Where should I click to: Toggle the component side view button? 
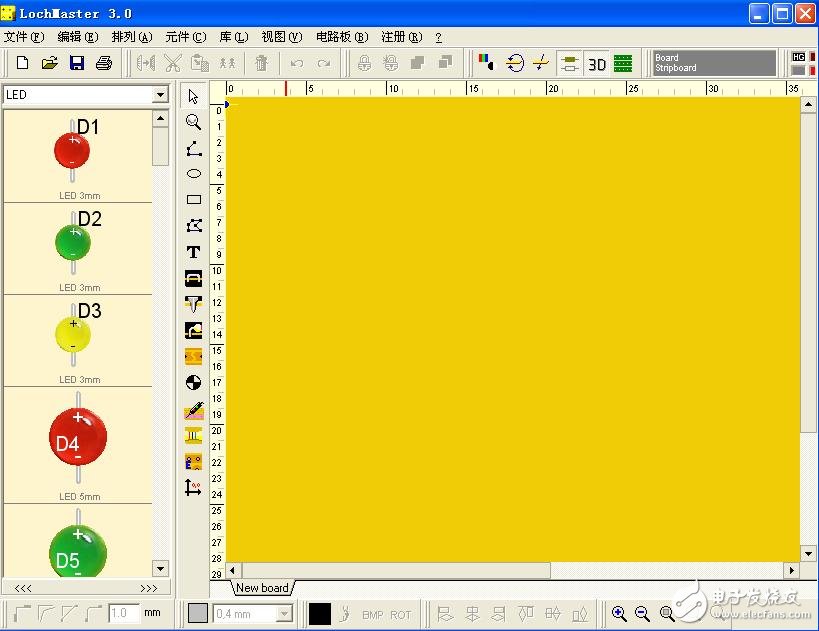pyautogui.click(x=569, y=64)
